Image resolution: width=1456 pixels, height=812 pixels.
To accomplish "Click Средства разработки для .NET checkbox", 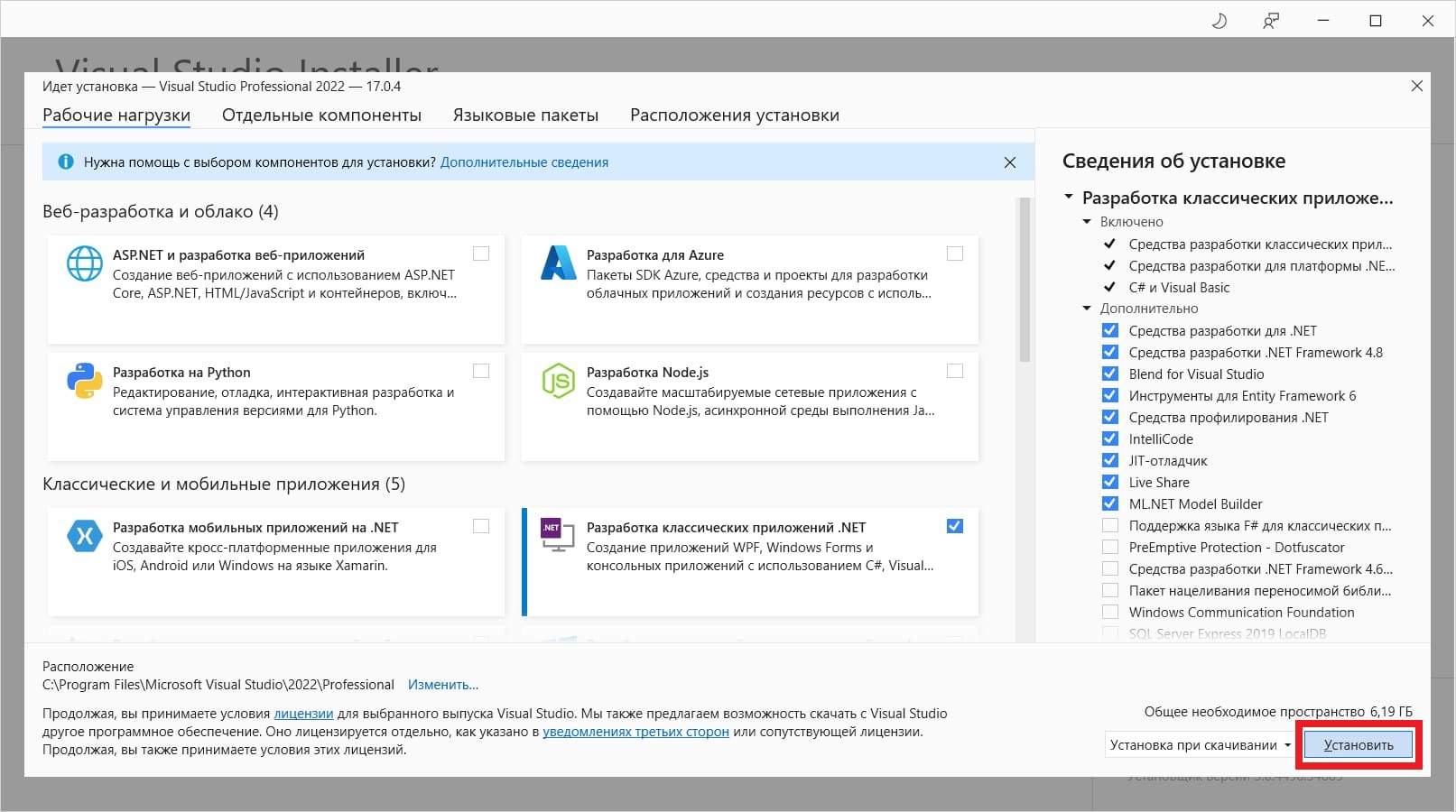I will pyautogui.click(x=1110, y=330).
